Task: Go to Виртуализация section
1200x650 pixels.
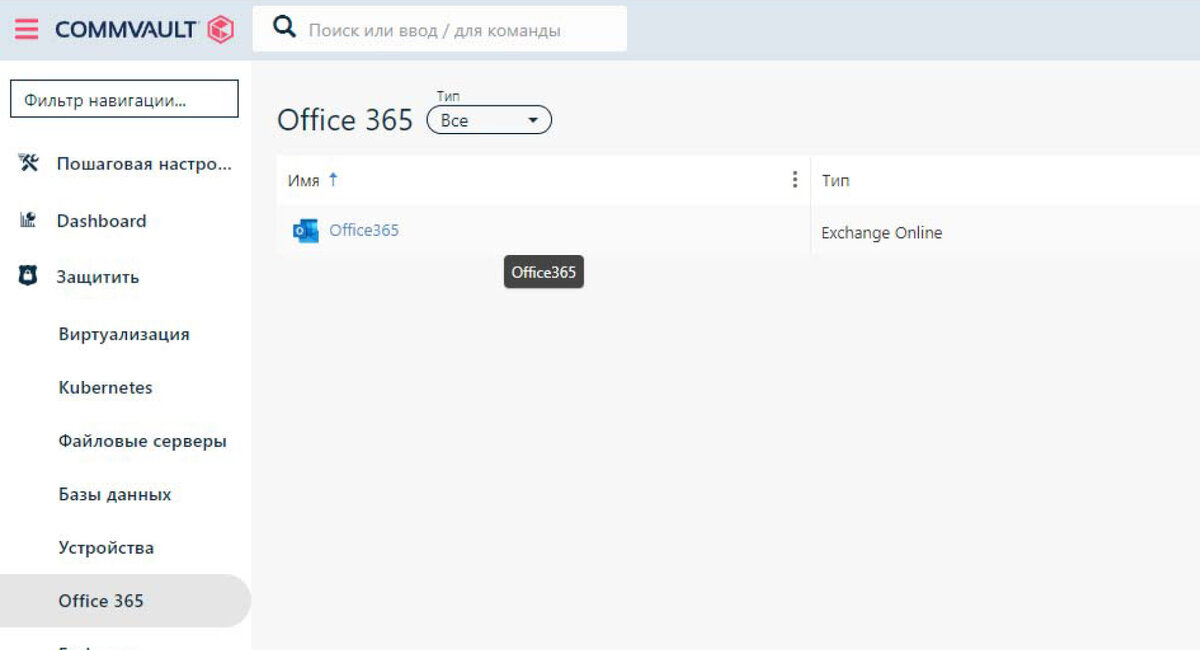Action: click(124, 334)
